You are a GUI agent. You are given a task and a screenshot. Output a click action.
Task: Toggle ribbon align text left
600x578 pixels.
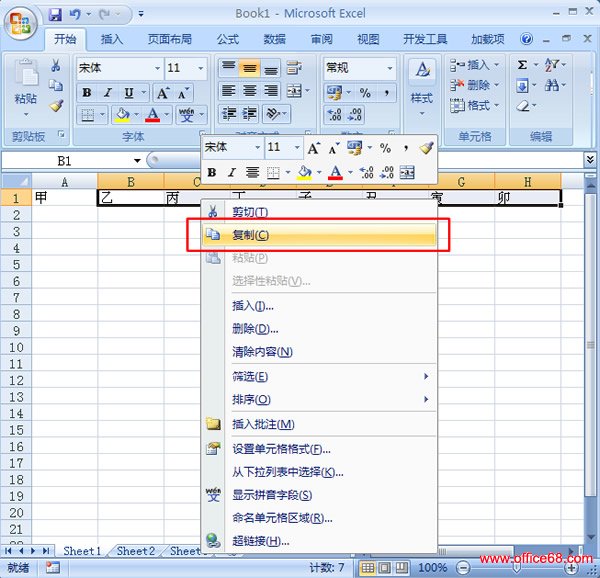[x=228, y=91]
